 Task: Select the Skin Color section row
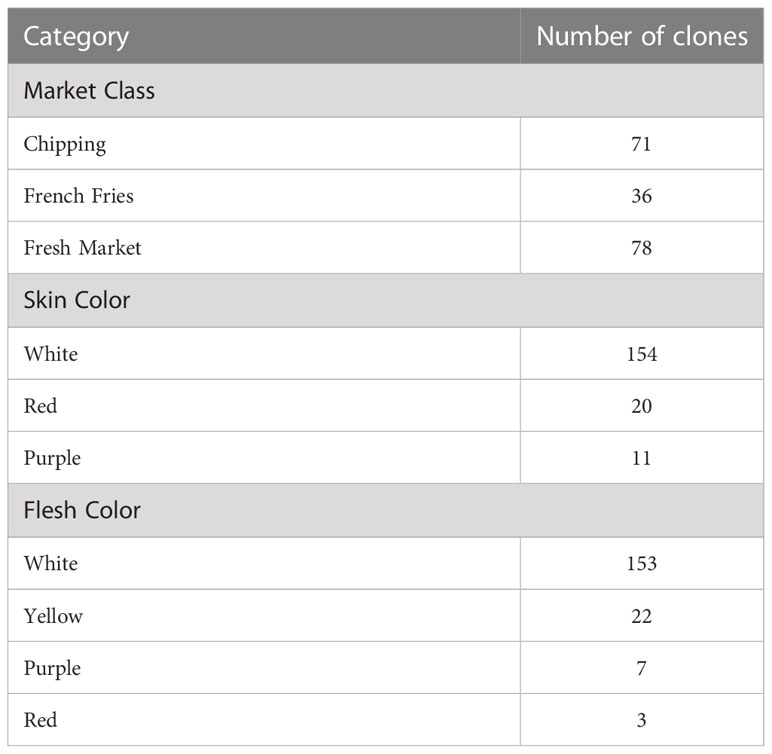point(386,300)
